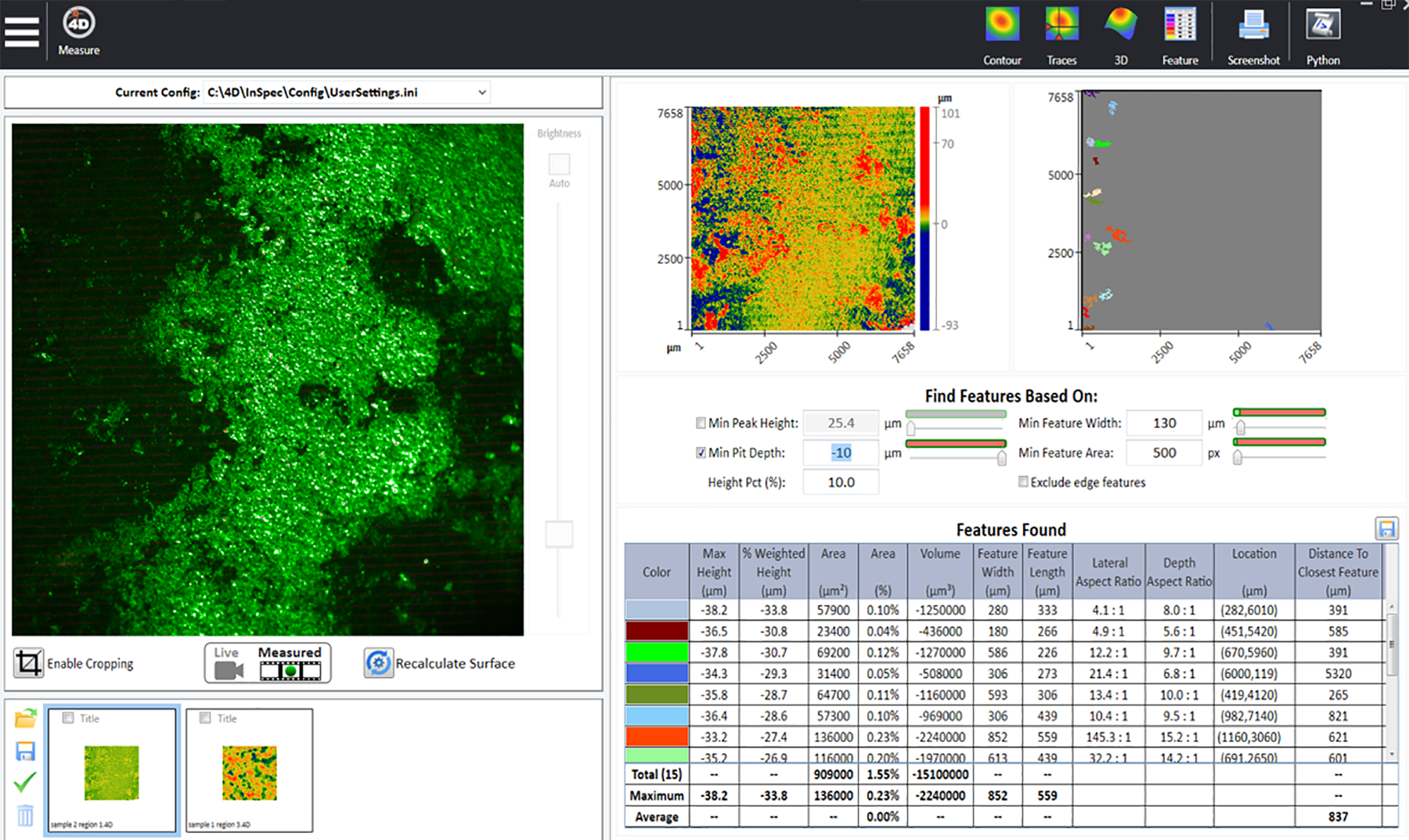This screenshot has height=840, width=1409.
Task: Save the Features Found table
Action: click(1386, 528)
